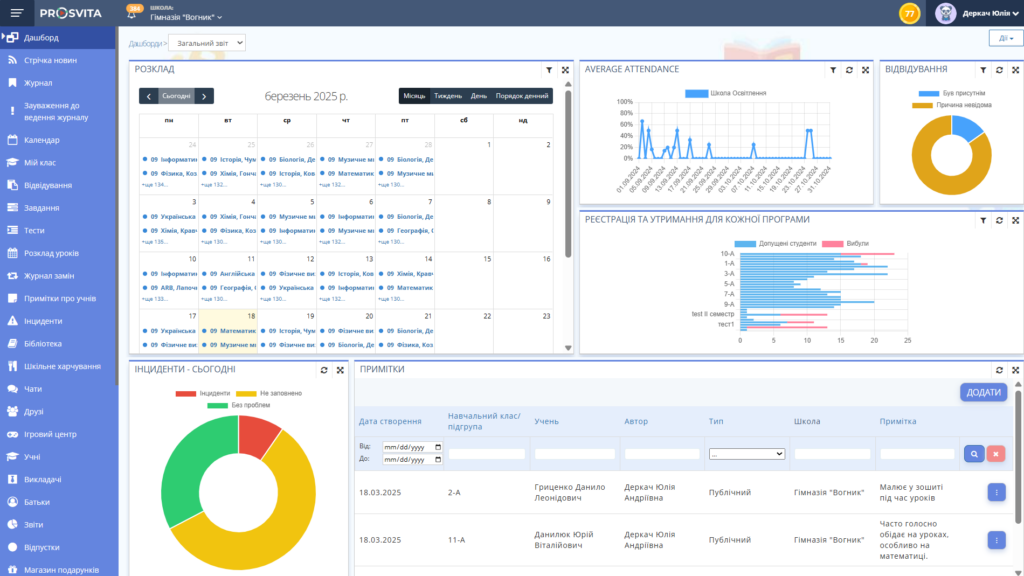Open the Загальний звіт dashboard dropdown
Screen dimensions: 1024x576
[x=206, y=43]
